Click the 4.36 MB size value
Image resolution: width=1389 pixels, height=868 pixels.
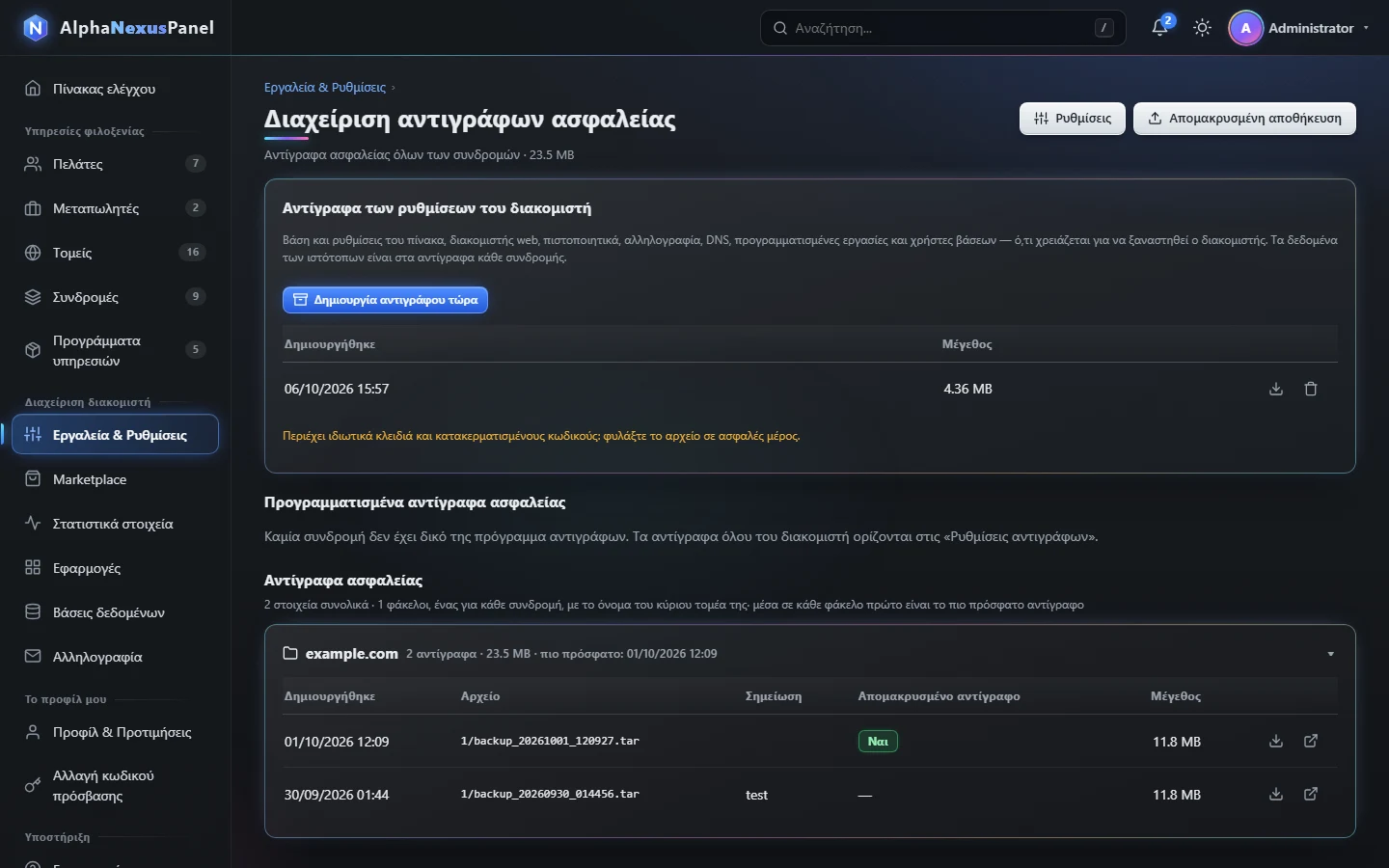967,389
